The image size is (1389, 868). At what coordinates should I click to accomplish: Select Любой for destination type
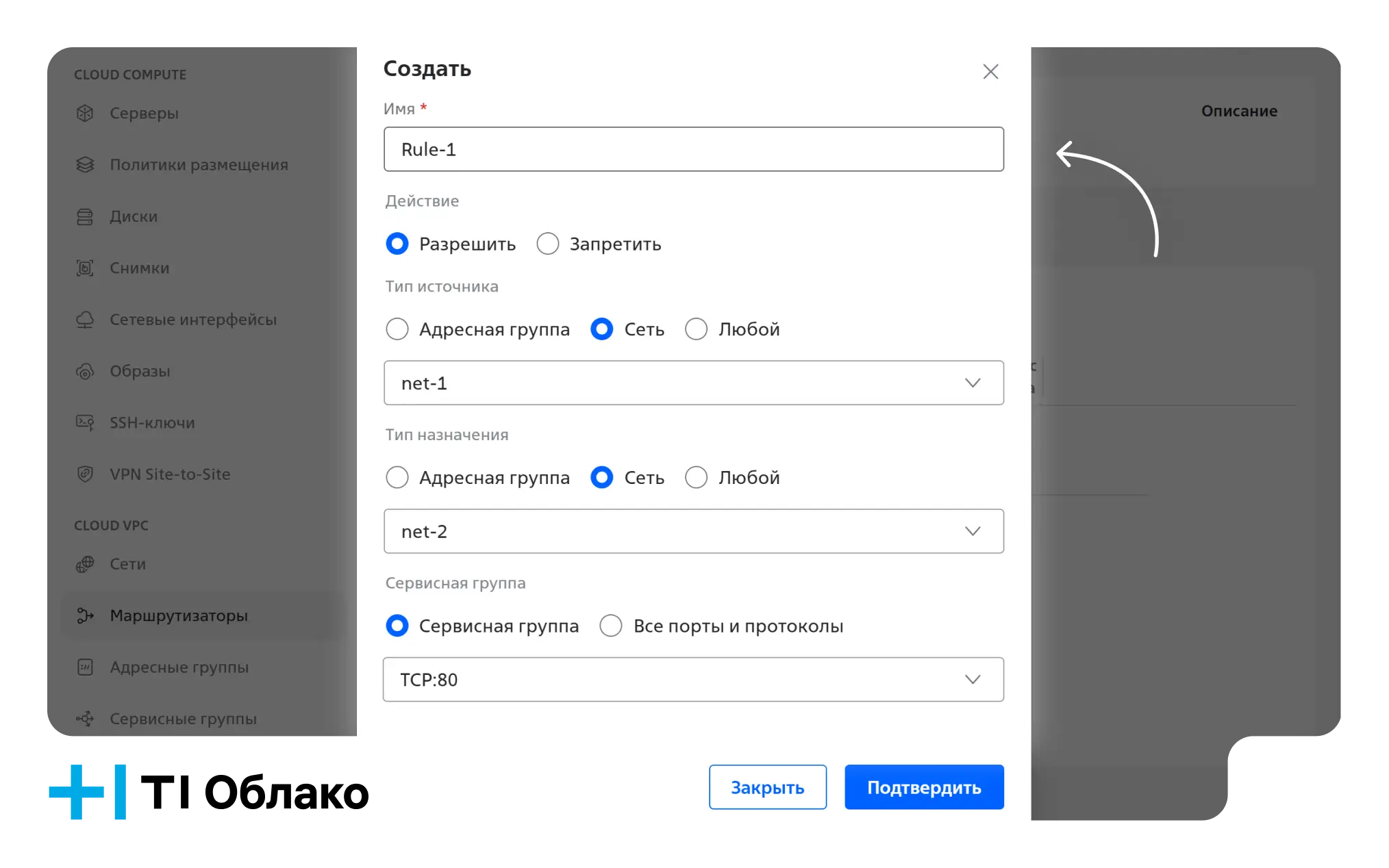tap(697, 477)
